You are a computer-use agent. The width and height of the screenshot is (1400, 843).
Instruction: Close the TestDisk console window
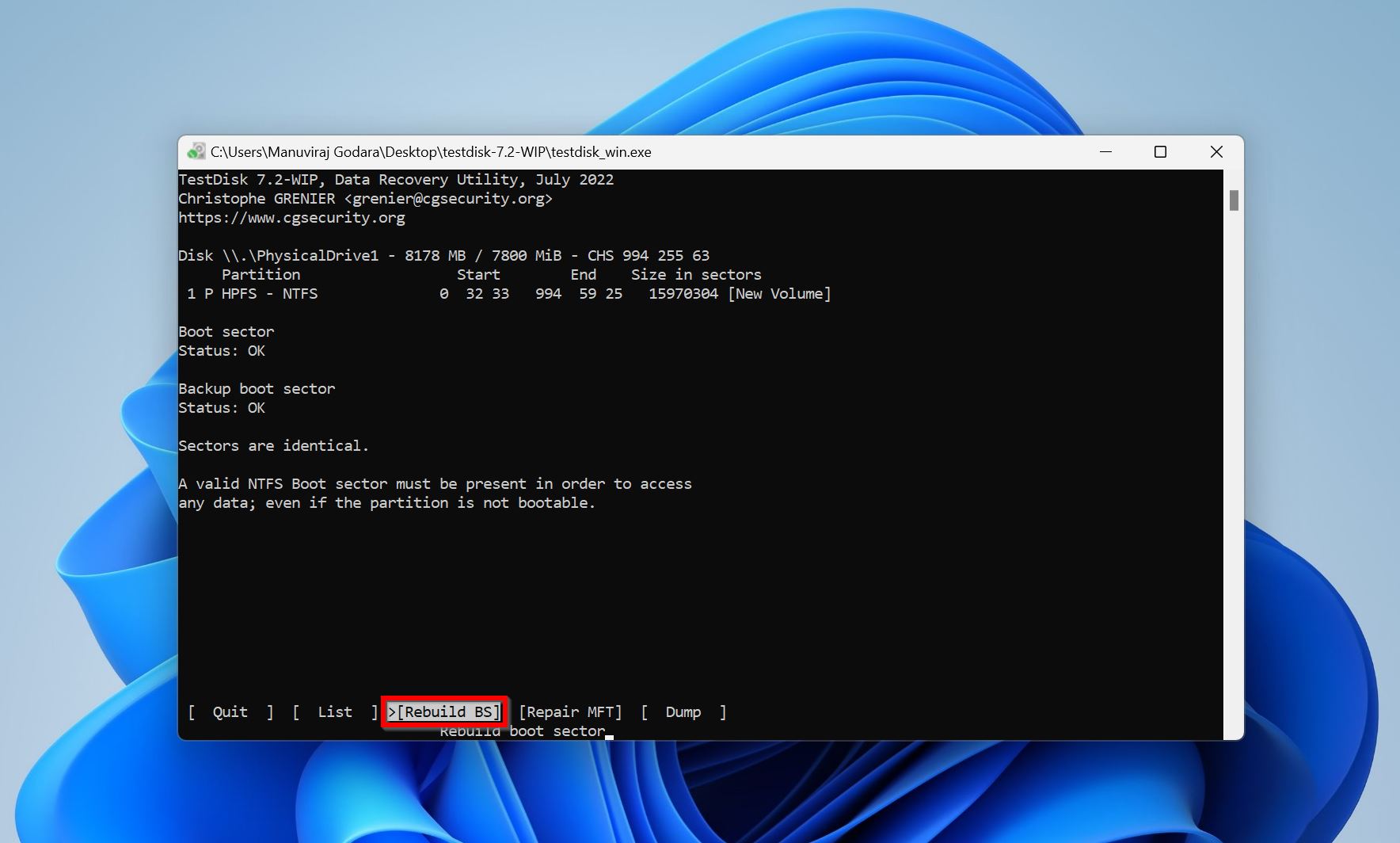(x=1216, y=152)
